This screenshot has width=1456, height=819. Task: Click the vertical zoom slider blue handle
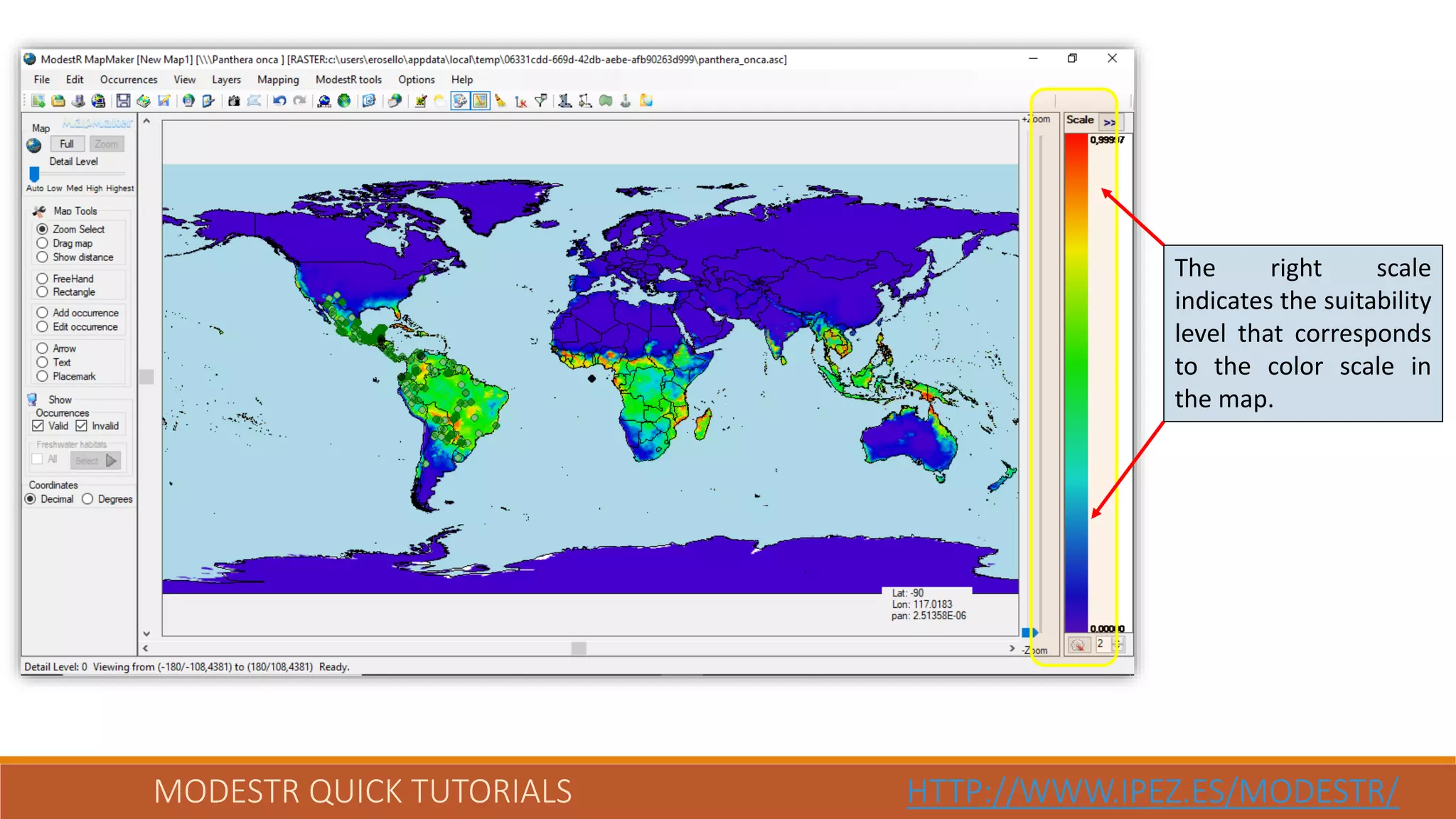click(1030, 632)
